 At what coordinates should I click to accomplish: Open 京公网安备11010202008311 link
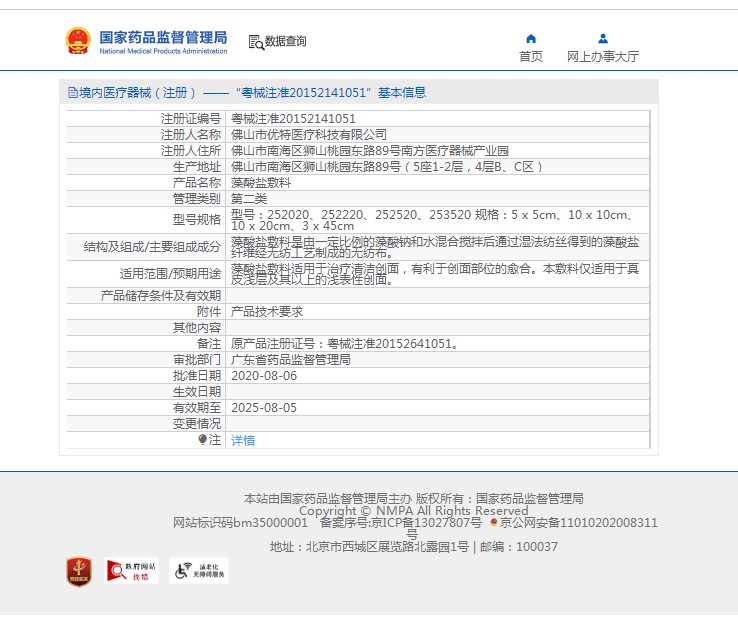(x=579, y=522)
